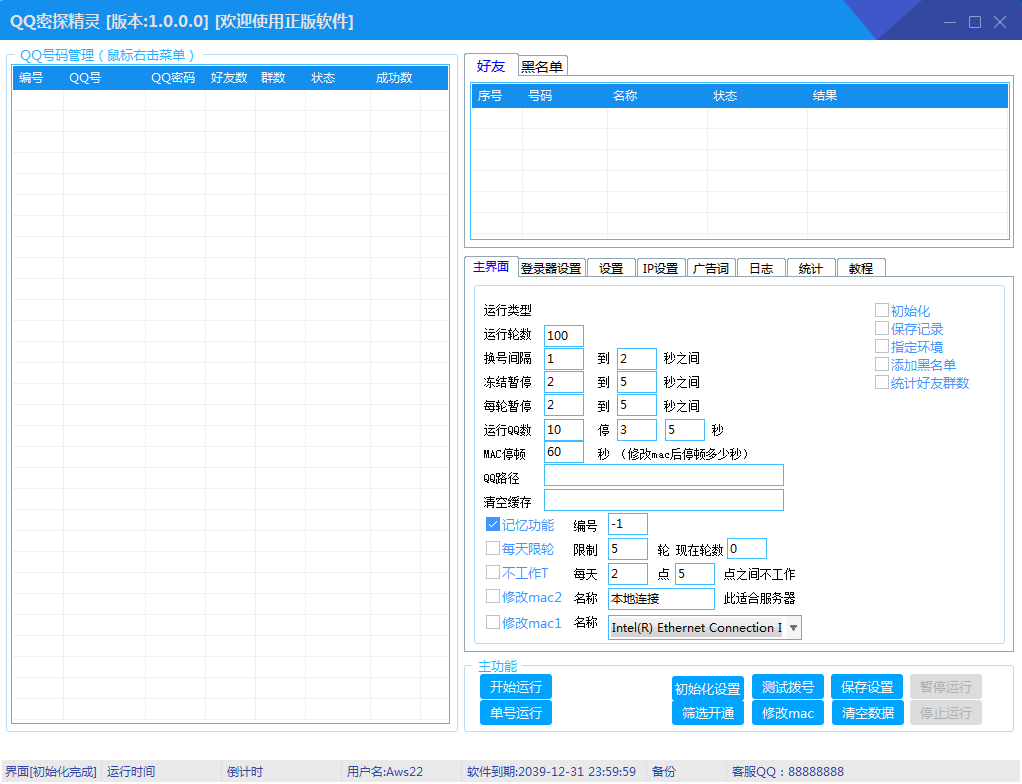Save settings with 保存设置 button

[x=868, y=687]
